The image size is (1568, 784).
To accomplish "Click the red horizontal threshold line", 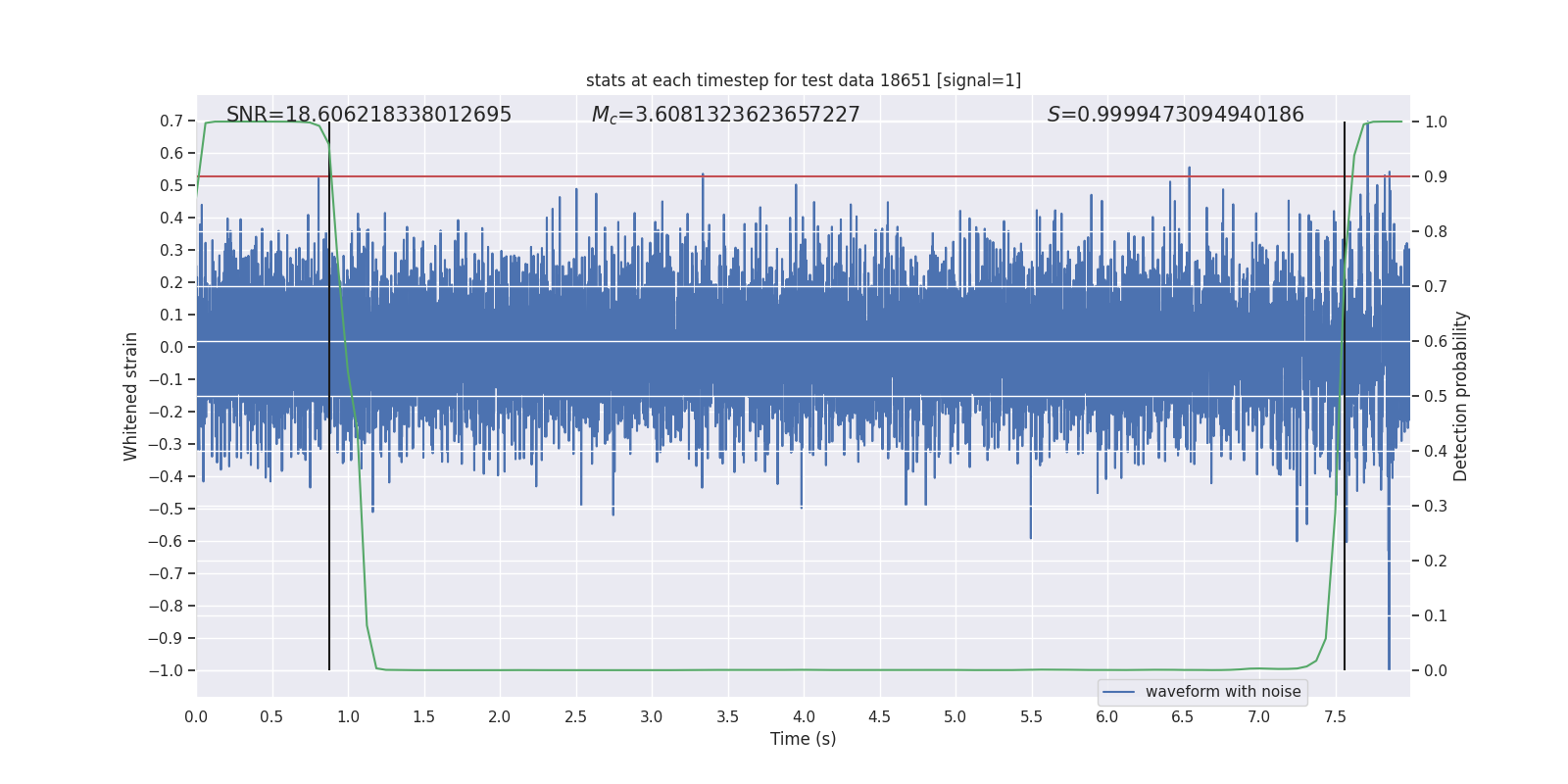I will (804, 176).
